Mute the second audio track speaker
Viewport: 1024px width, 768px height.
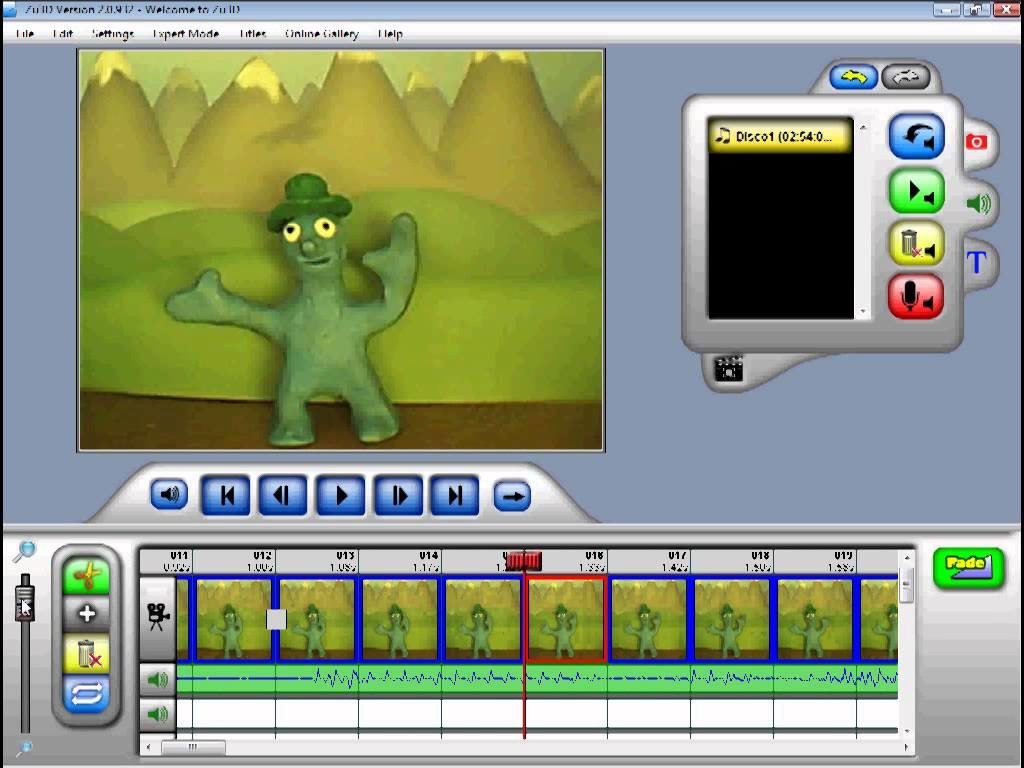point(156,715)
